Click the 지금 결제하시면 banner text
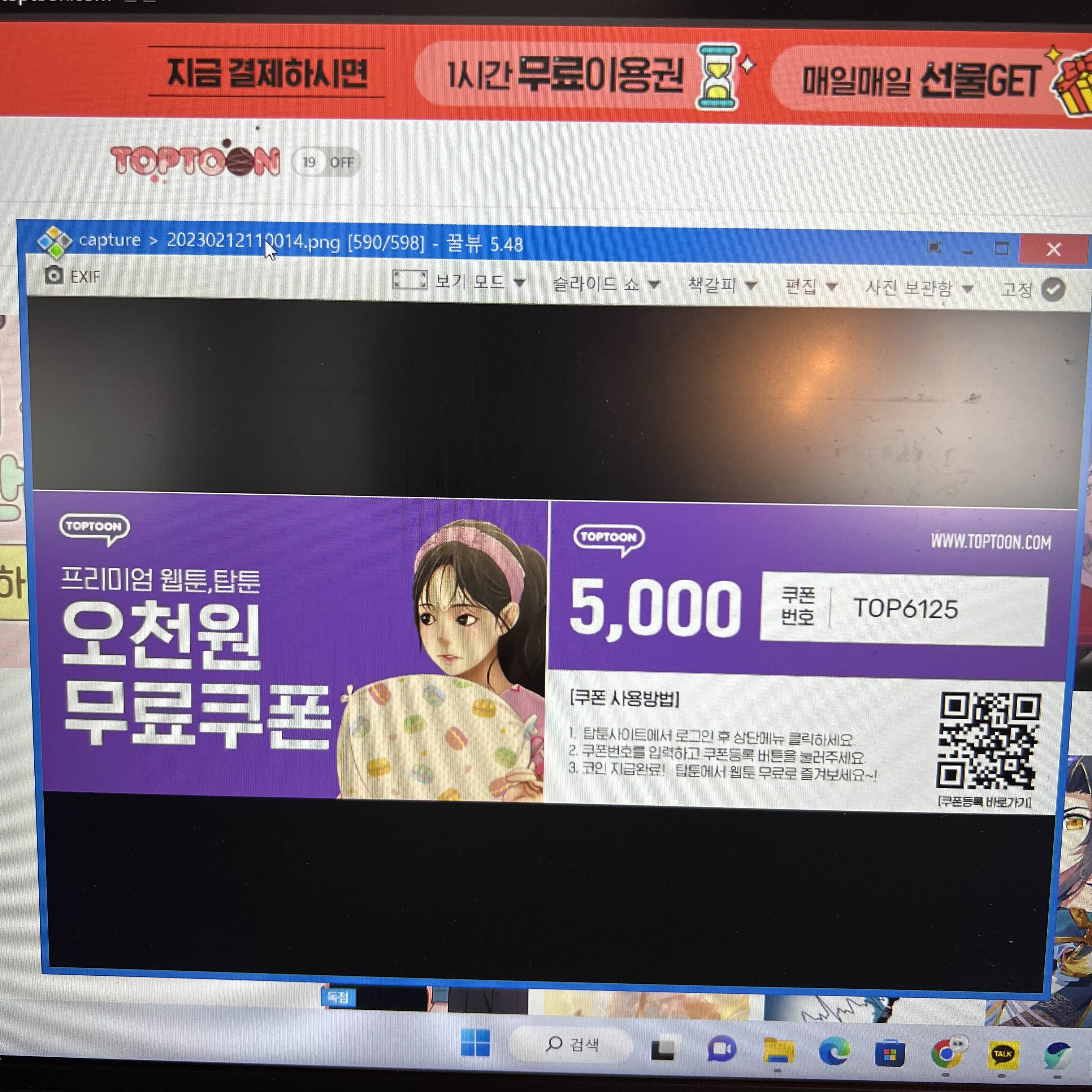This screenshot has height=1092, width=1092. (x=267, y=73)
